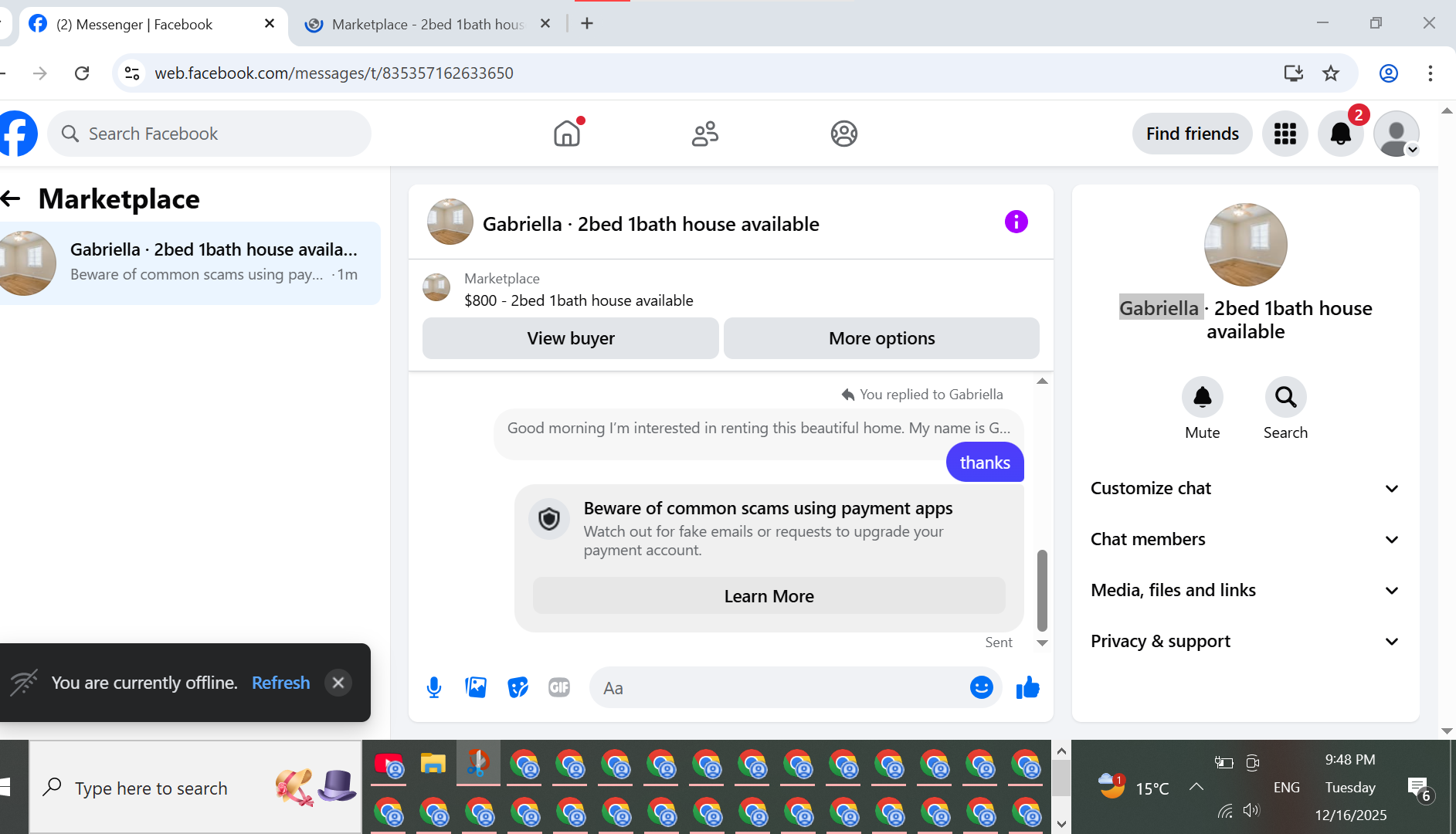Click the address bar URL

[334, 73]
